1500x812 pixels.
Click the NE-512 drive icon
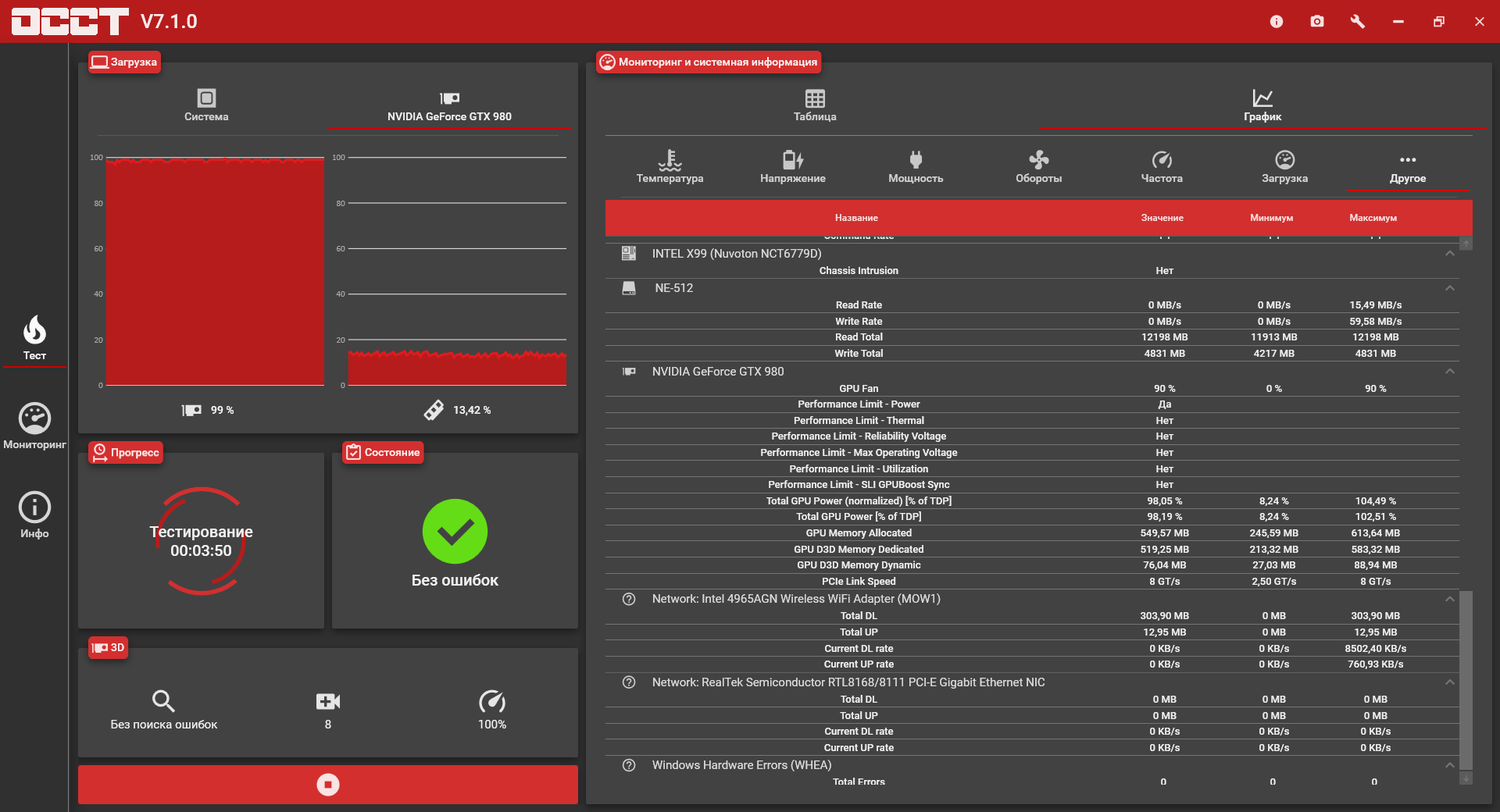click(x=629, y=288)
